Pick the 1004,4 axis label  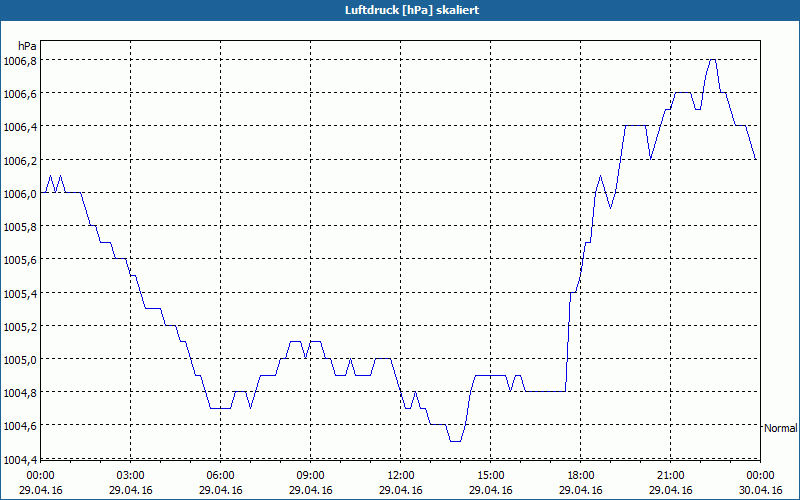tap(20, 460)
